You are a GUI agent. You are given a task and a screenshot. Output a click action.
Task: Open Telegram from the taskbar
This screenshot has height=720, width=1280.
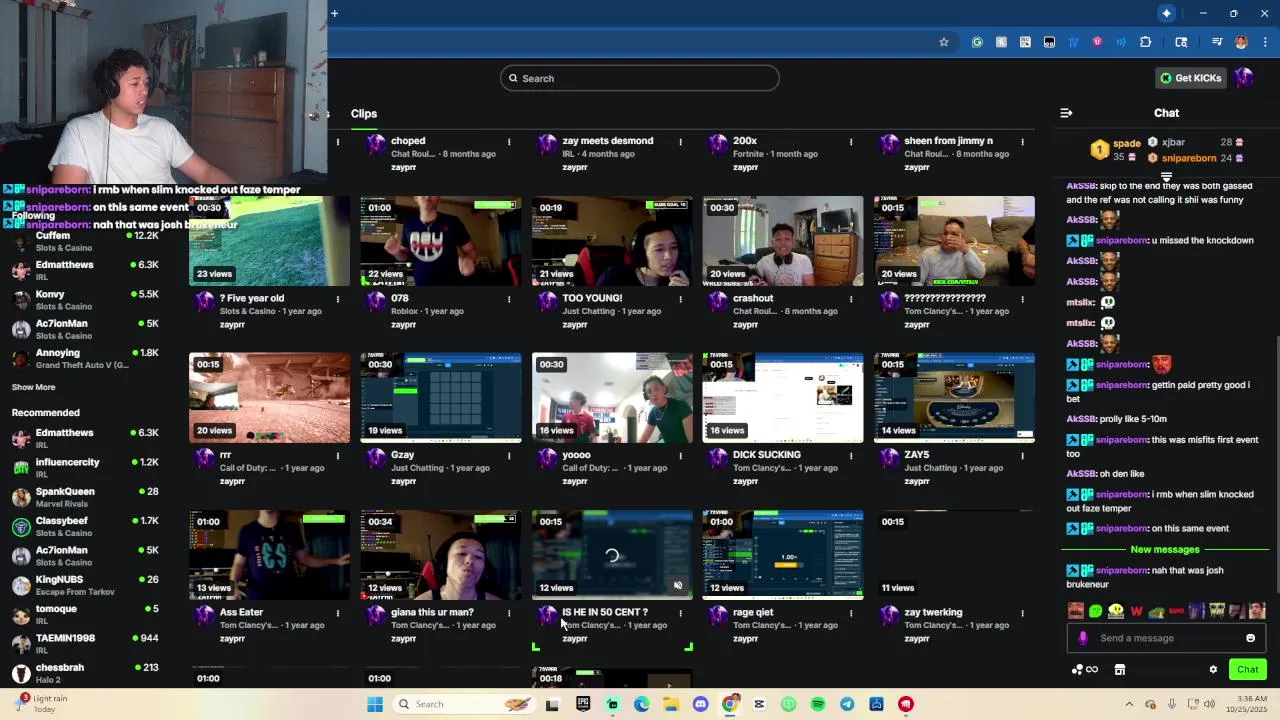coord(847,704)
